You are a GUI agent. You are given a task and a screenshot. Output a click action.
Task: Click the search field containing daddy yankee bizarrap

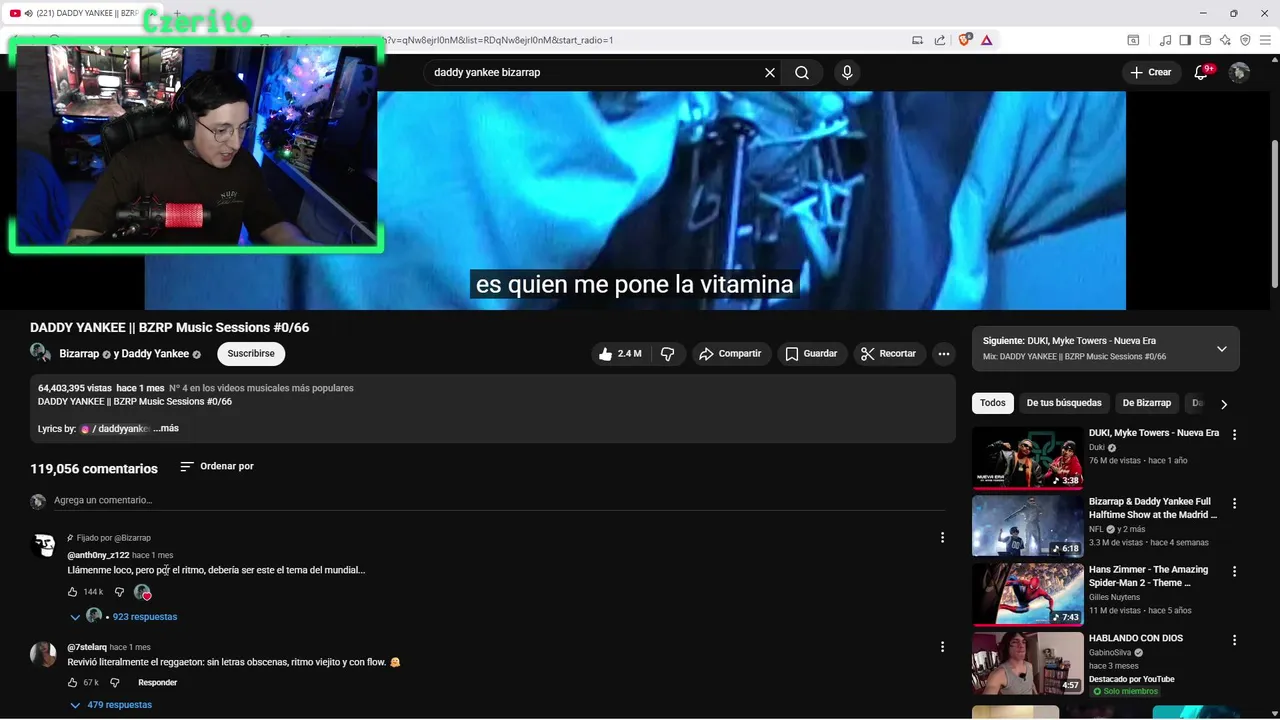(x=595, y=73)
